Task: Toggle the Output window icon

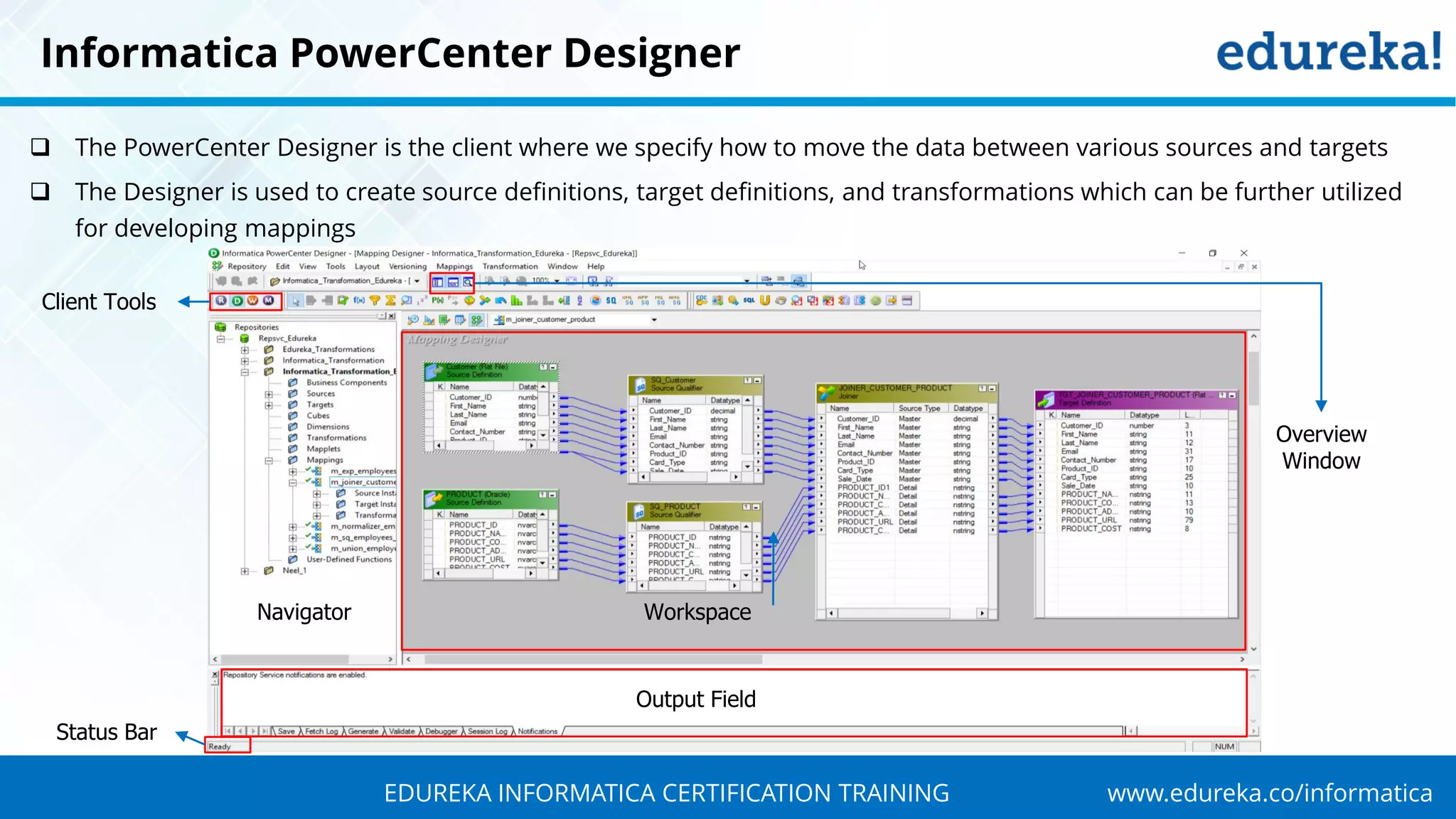Action: point(453,282)
